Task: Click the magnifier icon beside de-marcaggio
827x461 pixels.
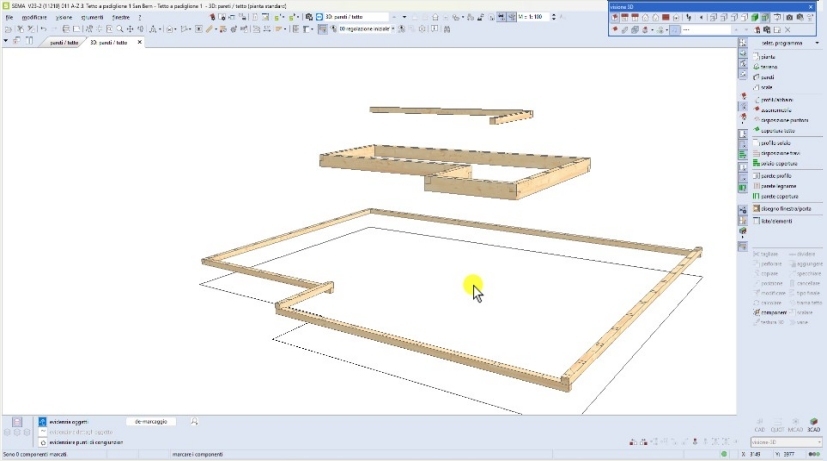Action: click(194, 422)
